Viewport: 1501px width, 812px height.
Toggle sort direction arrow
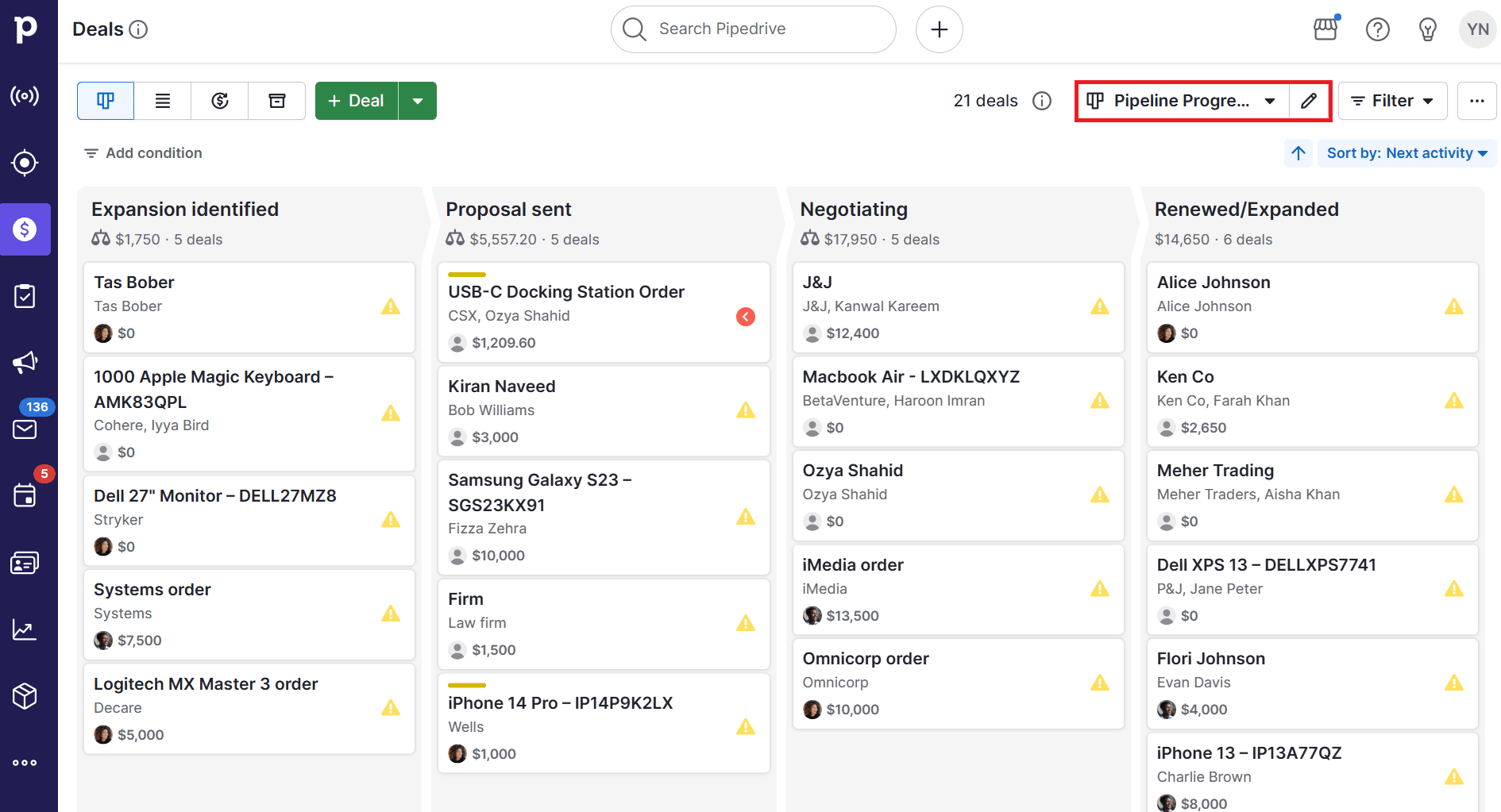pos(1298,153)
